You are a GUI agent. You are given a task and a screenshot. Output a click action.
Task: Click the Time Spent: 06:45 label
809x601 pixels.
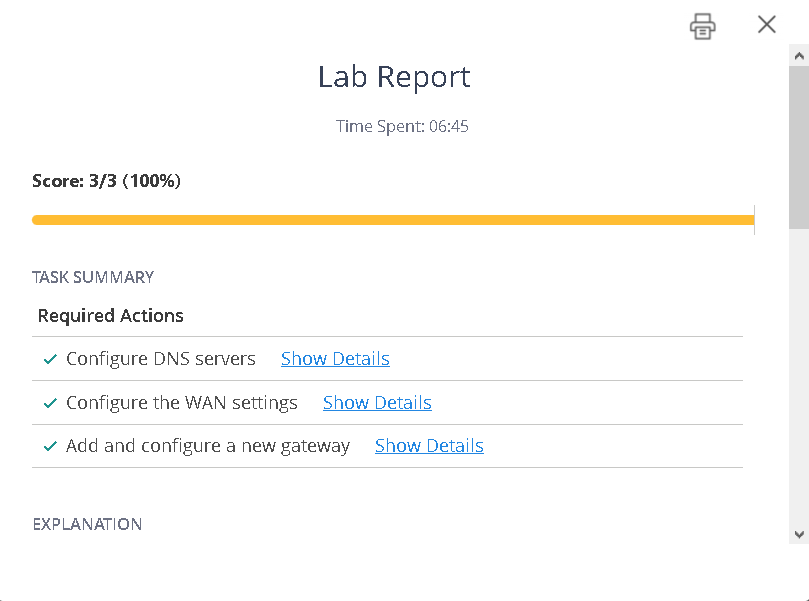[402, 126]
